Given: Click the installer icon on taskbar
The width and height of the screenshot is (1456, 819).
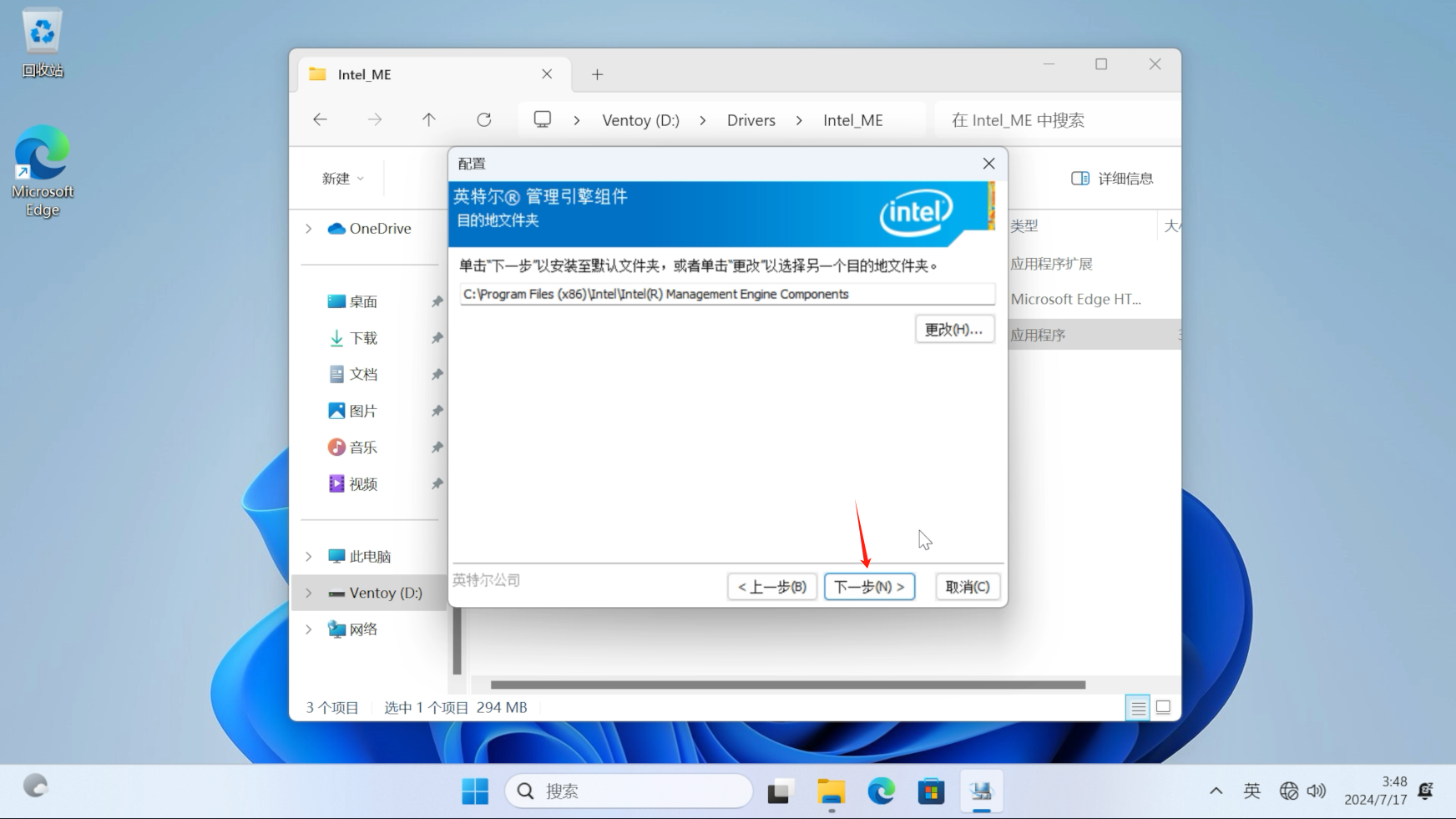Looking at the screenshot, I should (x=982, y=791).
